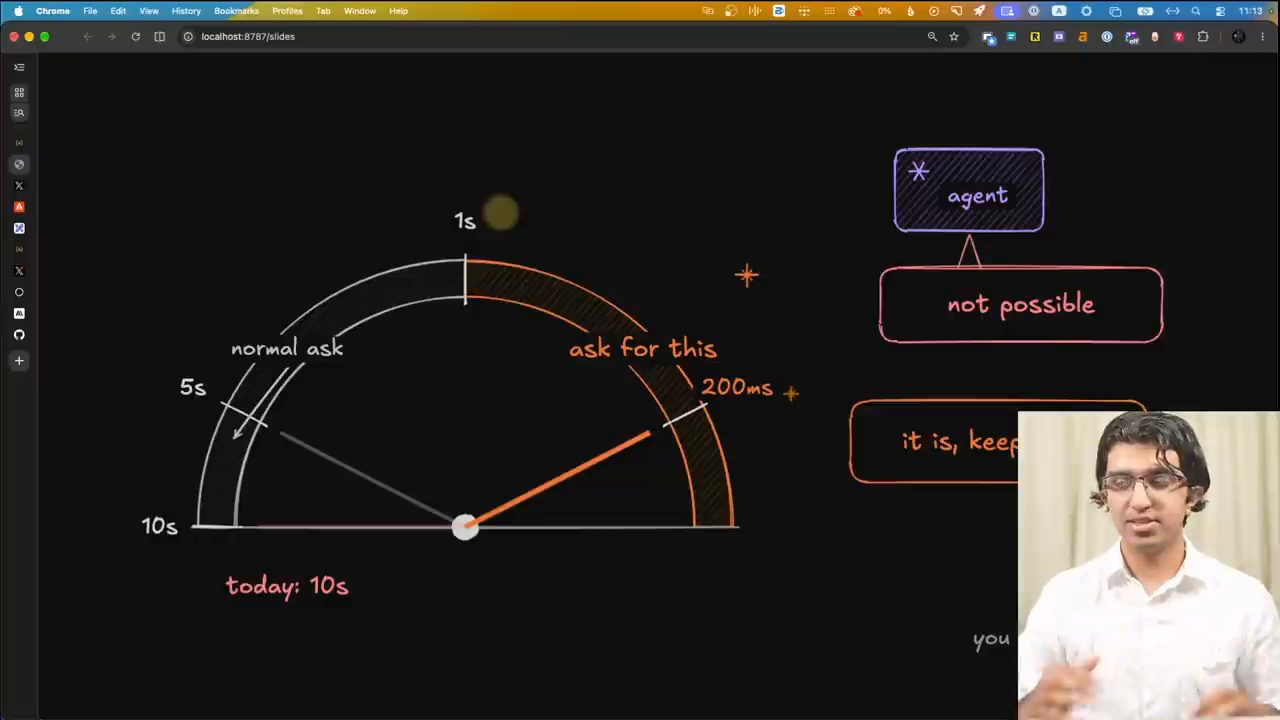This screenshot has height=720, width=1280.
Task: Open the Bookmarks menu
Action: [x=236, y=11]
